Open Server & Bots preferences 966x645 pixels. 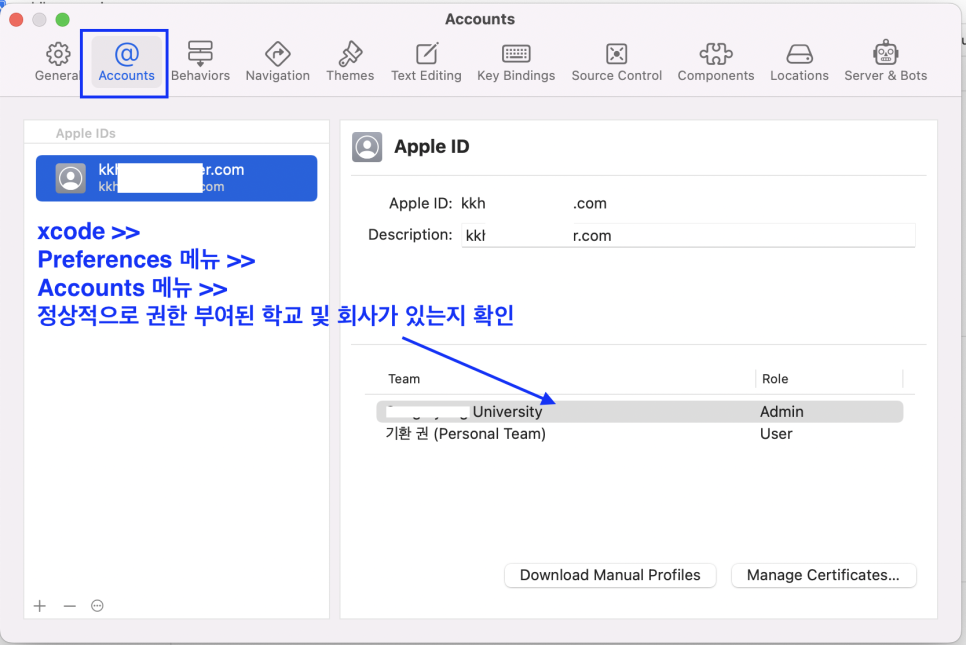click(x=885, y=62)
